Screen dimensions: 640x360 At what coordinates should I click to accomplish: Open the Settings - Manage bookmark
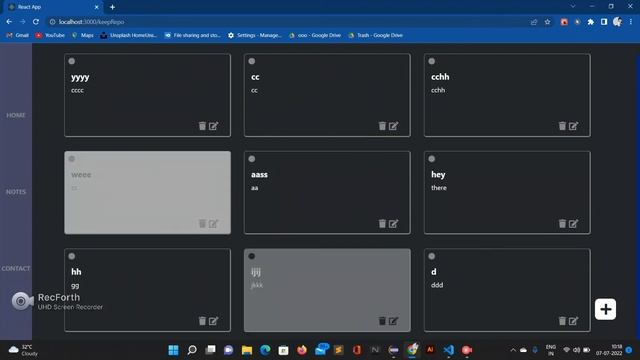(255, 36)
